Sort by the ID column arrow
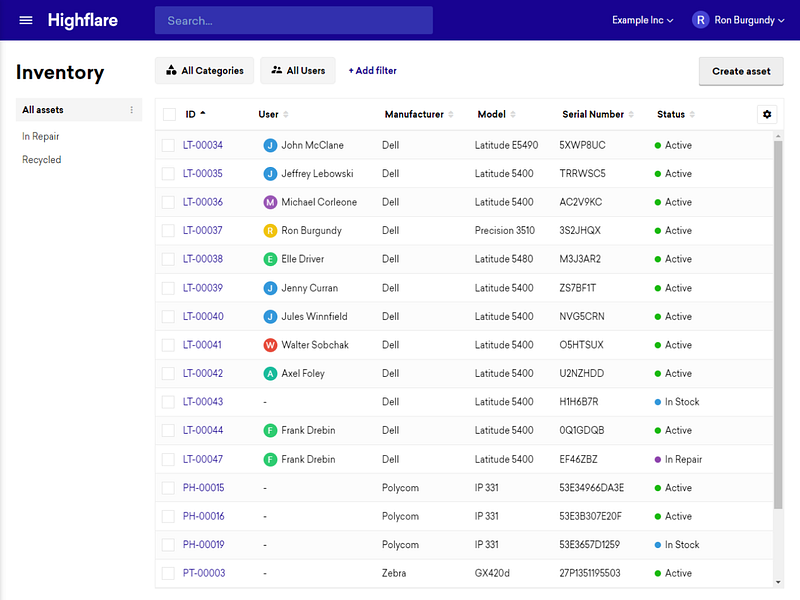 coord(203,113)
